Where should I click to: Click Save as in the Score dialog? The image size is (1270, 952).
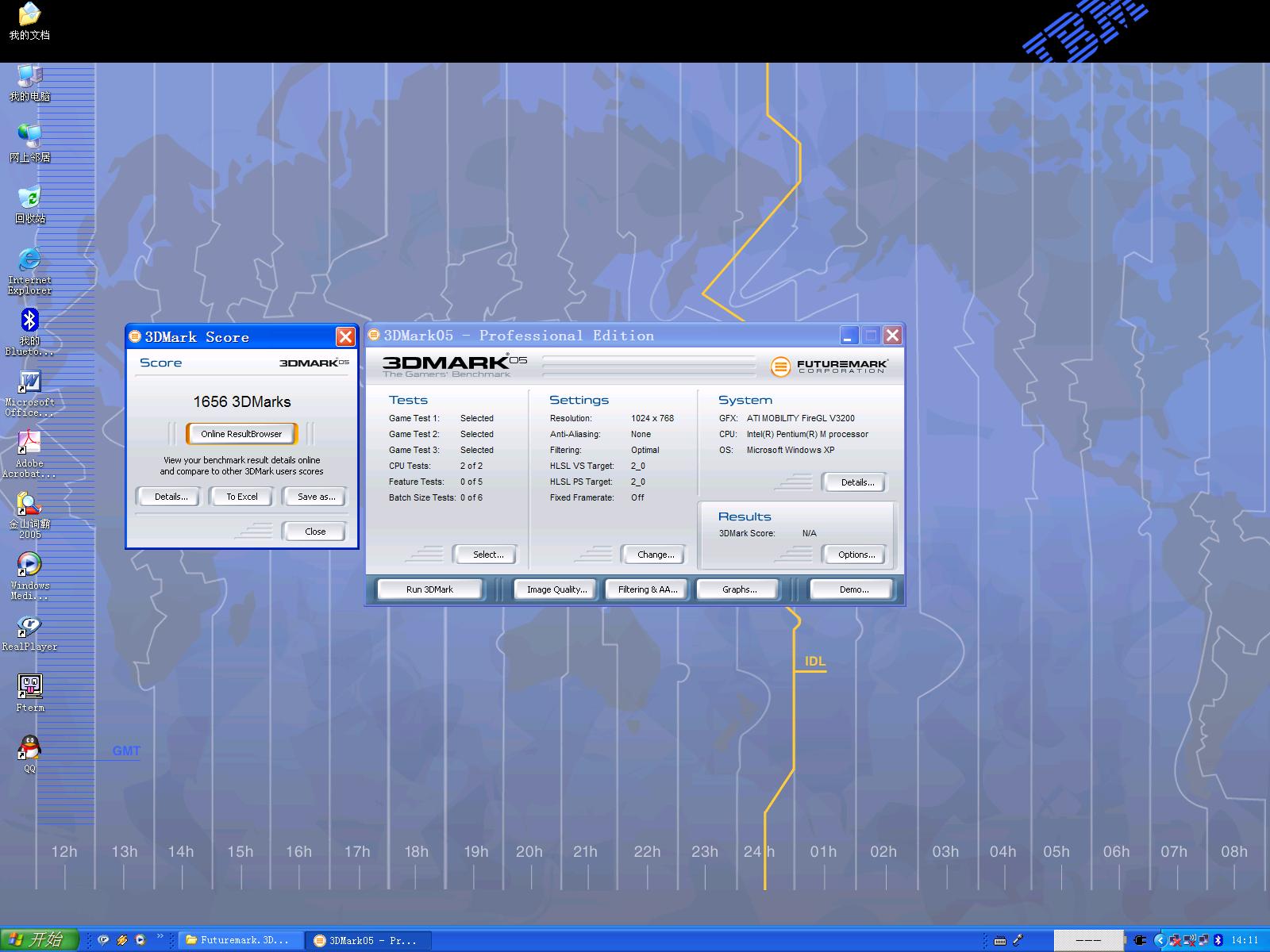point(316,497)
